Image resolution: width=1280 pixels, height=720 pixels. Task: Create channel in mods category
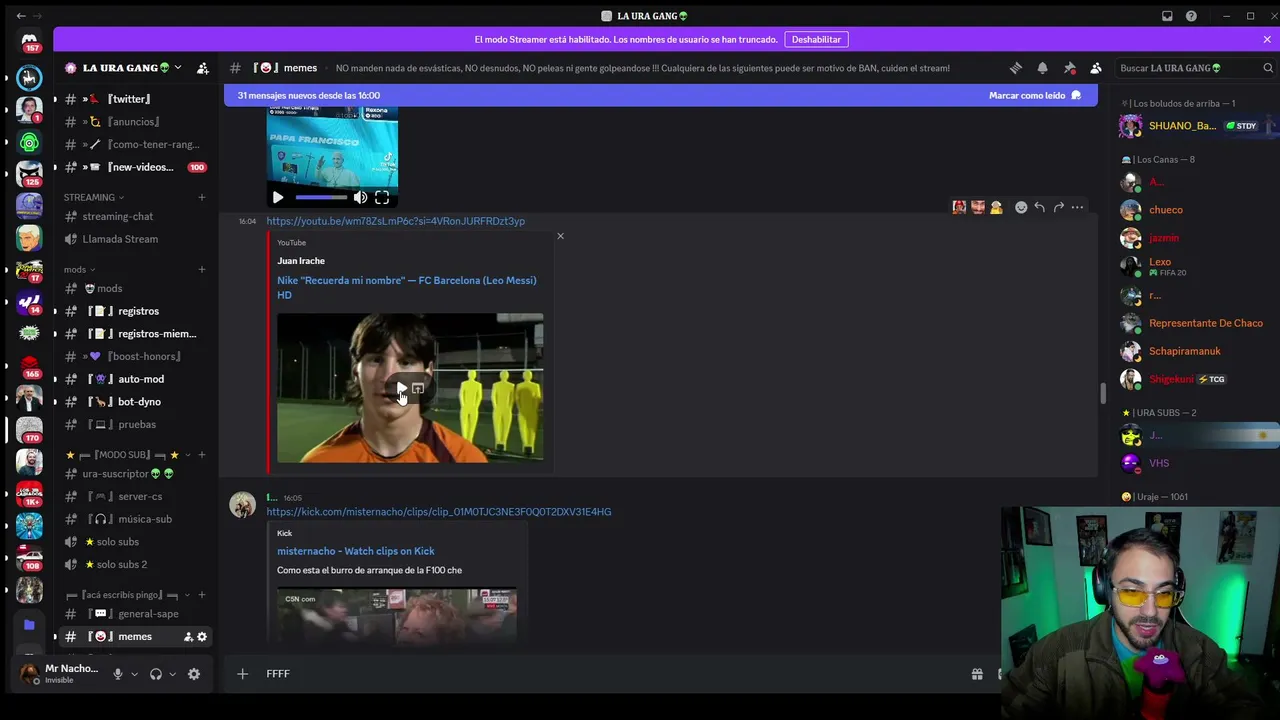202,269
